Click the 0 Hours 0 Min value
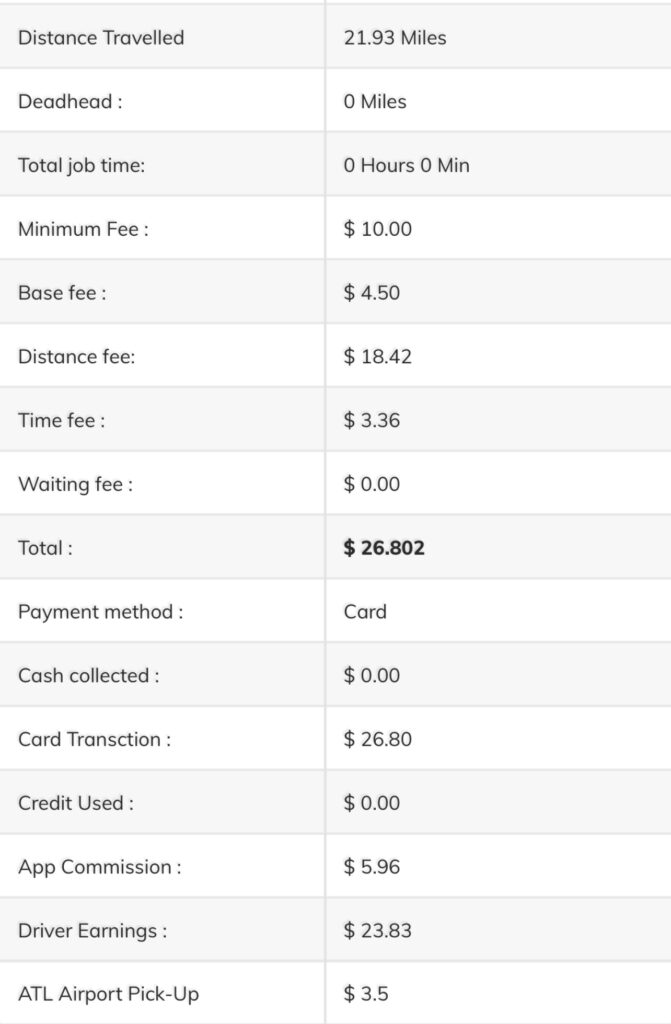 click(x=406, y=165)
